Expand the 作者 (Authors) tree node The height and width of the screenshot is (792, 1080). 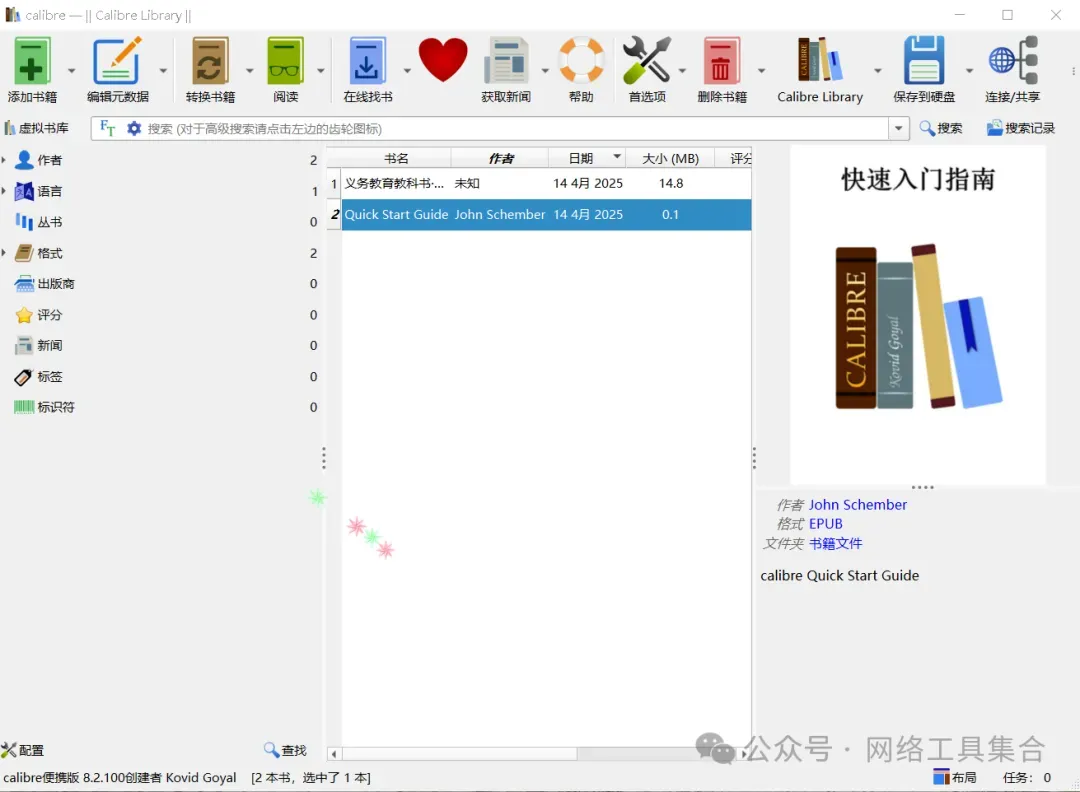4,160
